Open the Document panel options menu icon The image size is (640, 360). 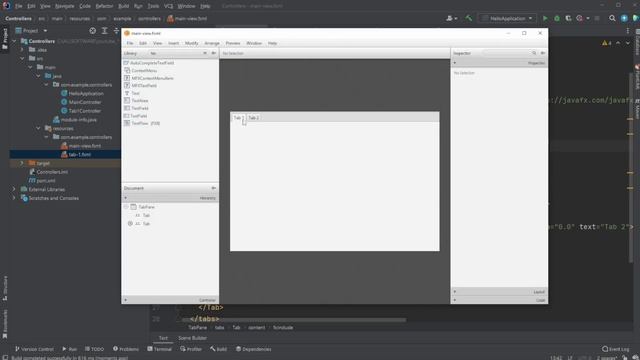pyautogui.click(x=213, y=188)
